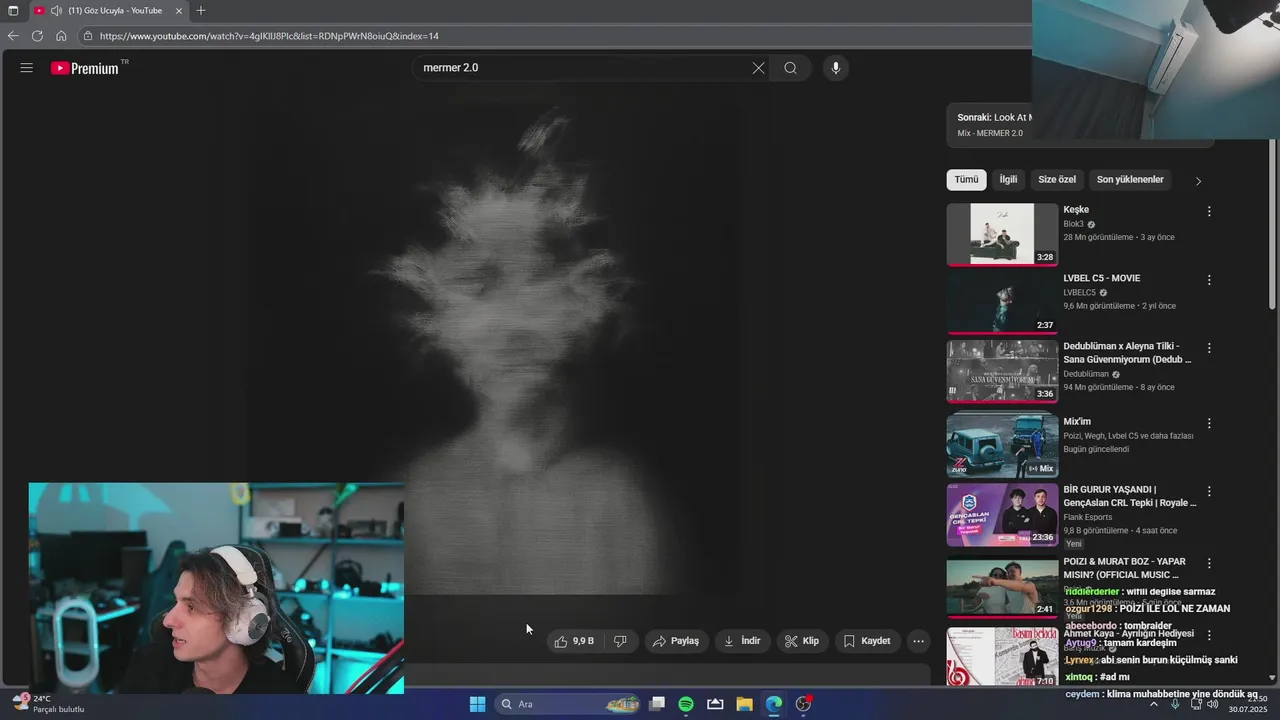Select the Tümü filter chip
Image resolution: width=1280 pixels, height=720 pixels.
click(966, 180)
